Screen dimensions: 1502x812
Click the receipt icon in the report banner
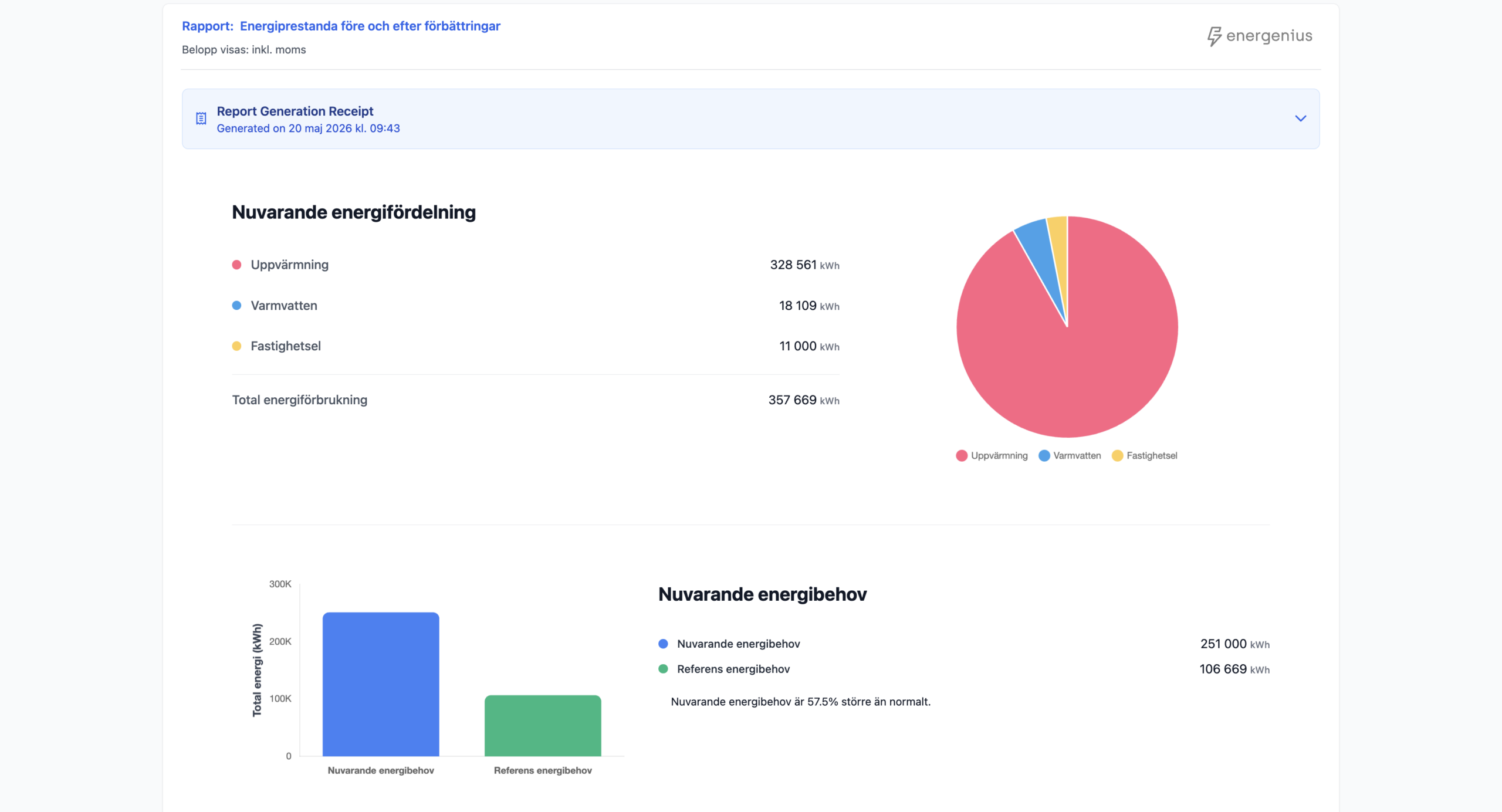click(201, 119)
